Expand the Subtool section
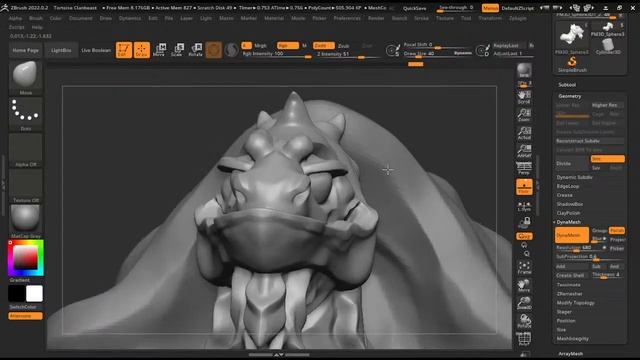The width and height of the screenshot is (640, 360). point(567,84)
